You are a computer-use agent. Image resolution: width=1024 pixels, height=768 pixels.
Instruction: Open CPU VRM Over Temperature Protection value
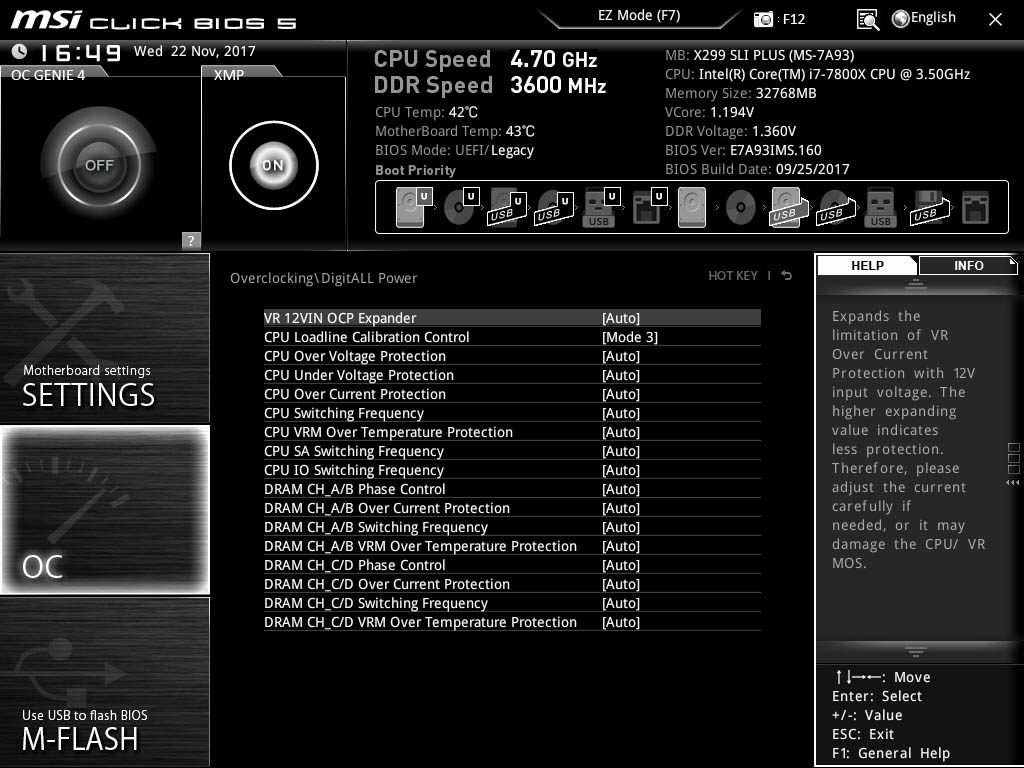pyautogui.click(x=620, y=432)
